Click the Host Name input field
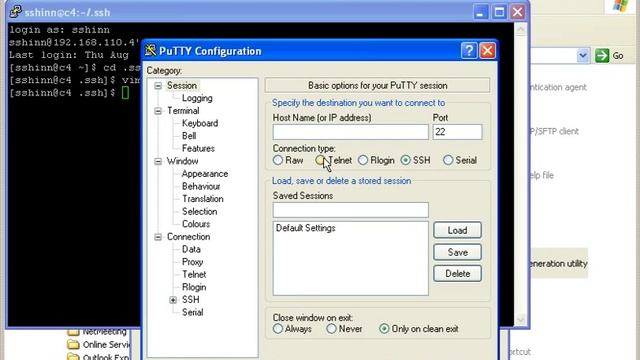 tap(351, 132)
